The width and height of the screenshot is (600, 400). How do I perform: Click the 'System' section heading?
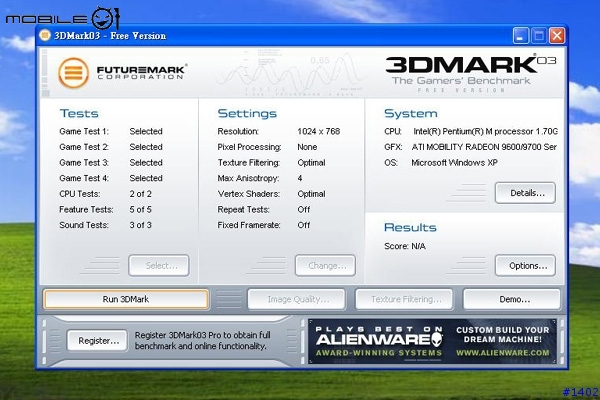tap(411, 113)
